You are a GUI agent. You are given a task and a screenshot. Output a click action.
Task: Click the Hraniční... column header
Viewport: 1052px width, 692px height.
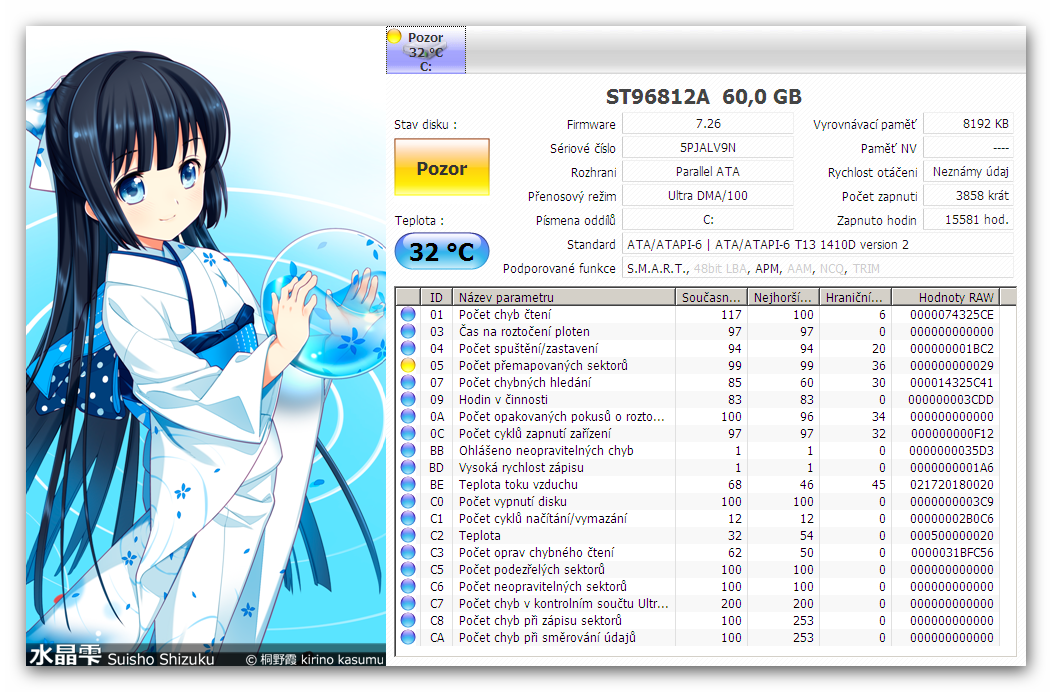(855, 297)
